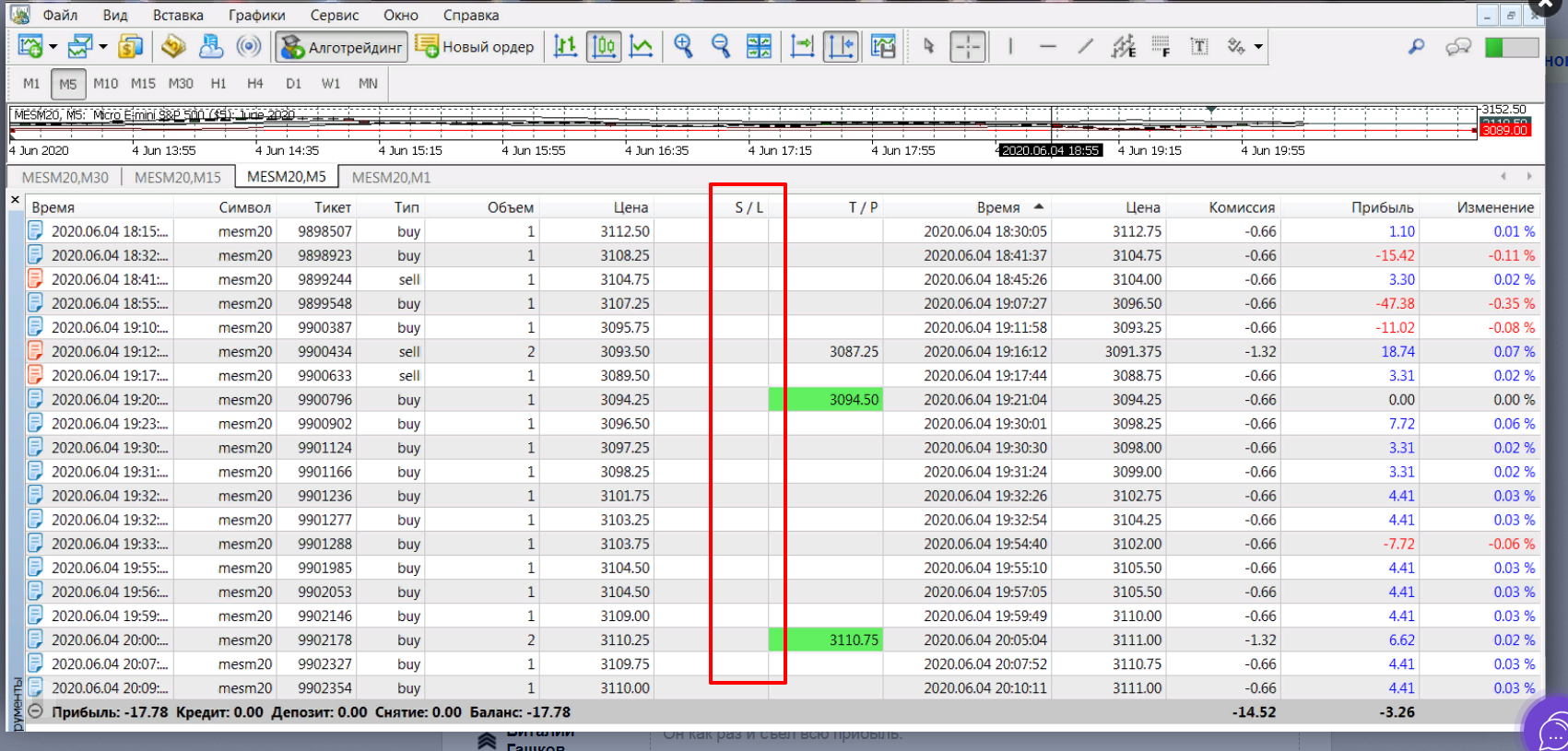Choose the Fibonacci retracement tool
This screenshot has height=751, width=1568.
pos(1161,46)
